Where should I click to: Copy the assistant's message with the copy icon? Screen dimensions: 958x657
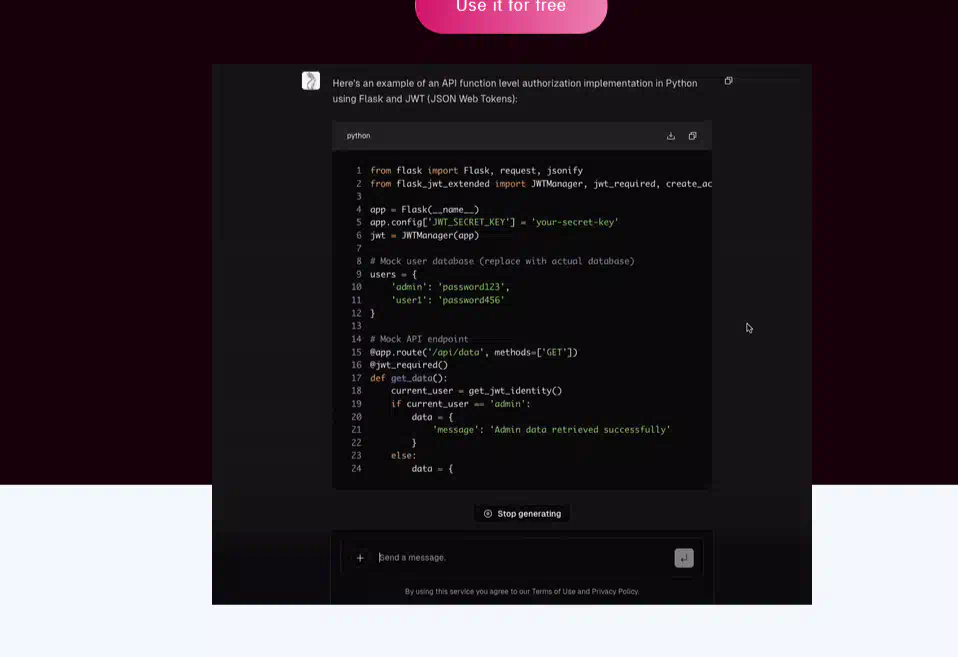pos(728,81)
